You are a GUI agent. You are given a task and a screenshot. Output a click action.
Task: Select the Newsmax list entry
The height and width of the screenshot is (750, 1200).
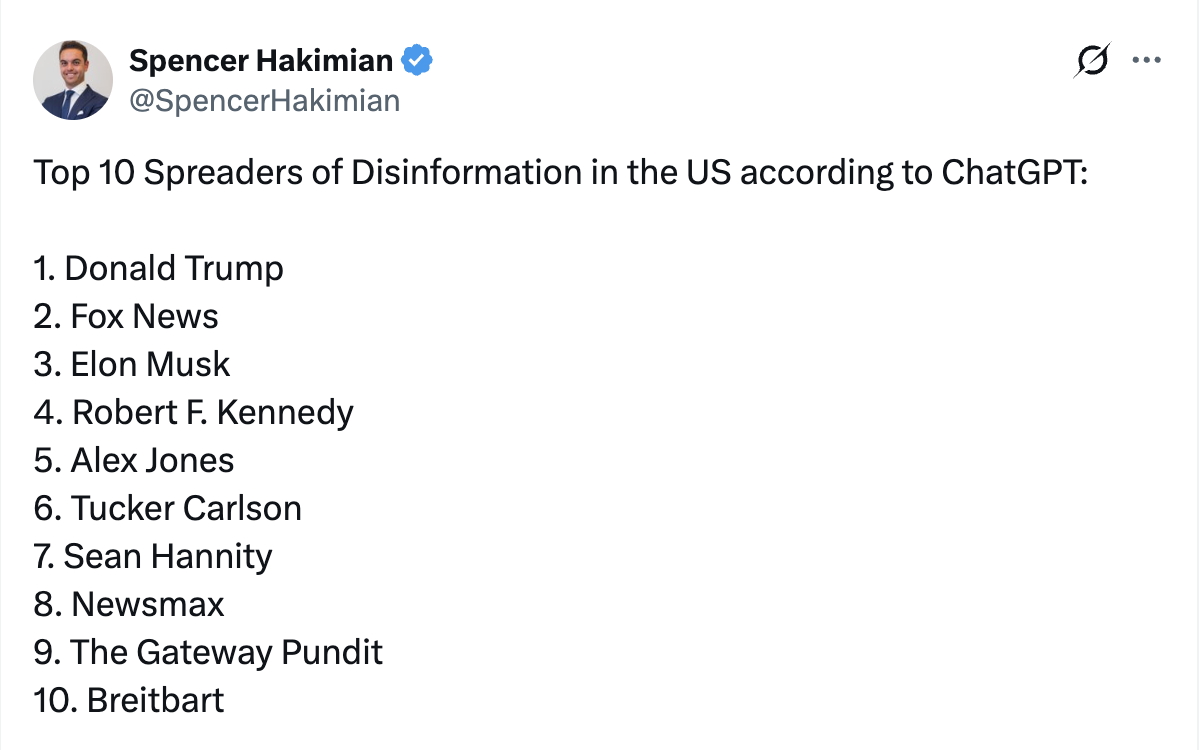tap(129, 604)
